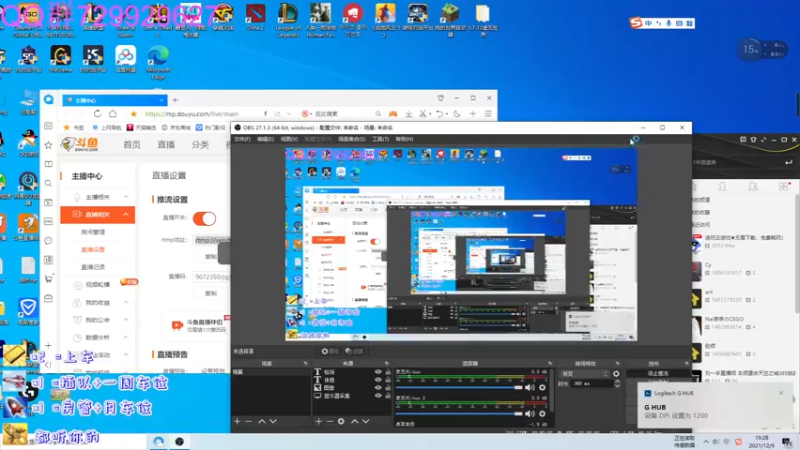
Task: Open the search icon in browser sidebar
Action: (x=48, y=183)
